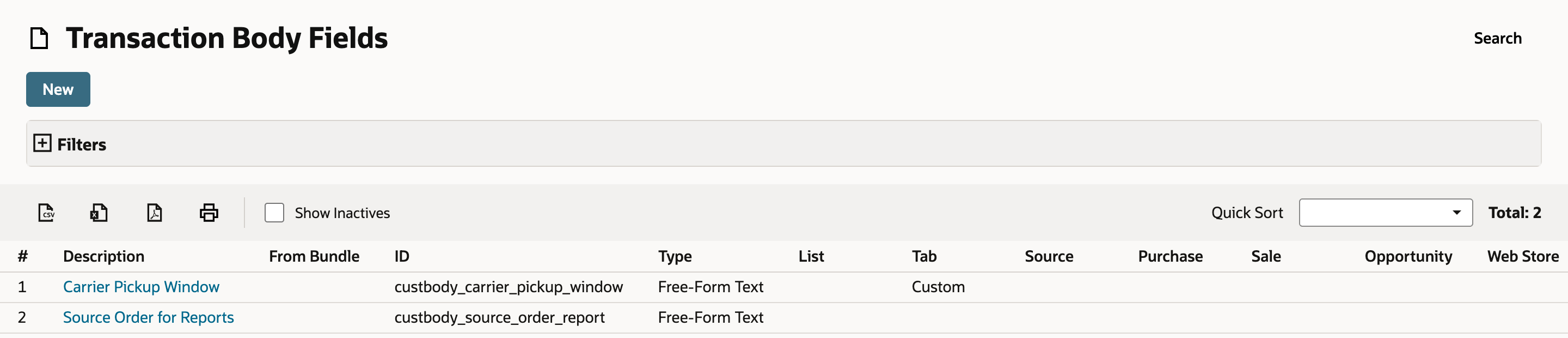
Task: Select the custbody_carrier_pickup_window ID cell
Action: 509,287
